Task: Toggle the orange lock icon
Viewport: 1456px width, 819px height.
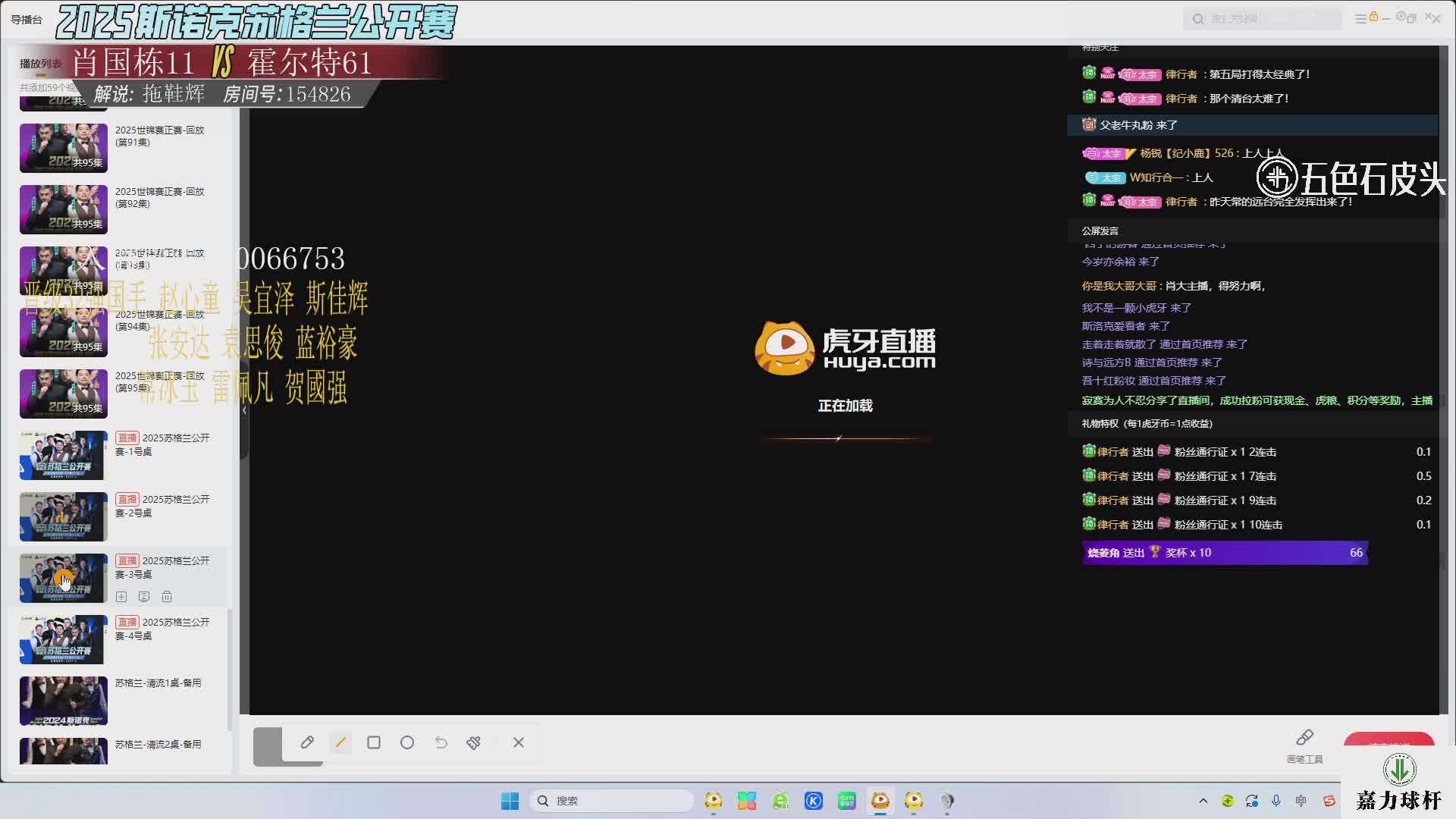Action: [x=1373, y=17]
